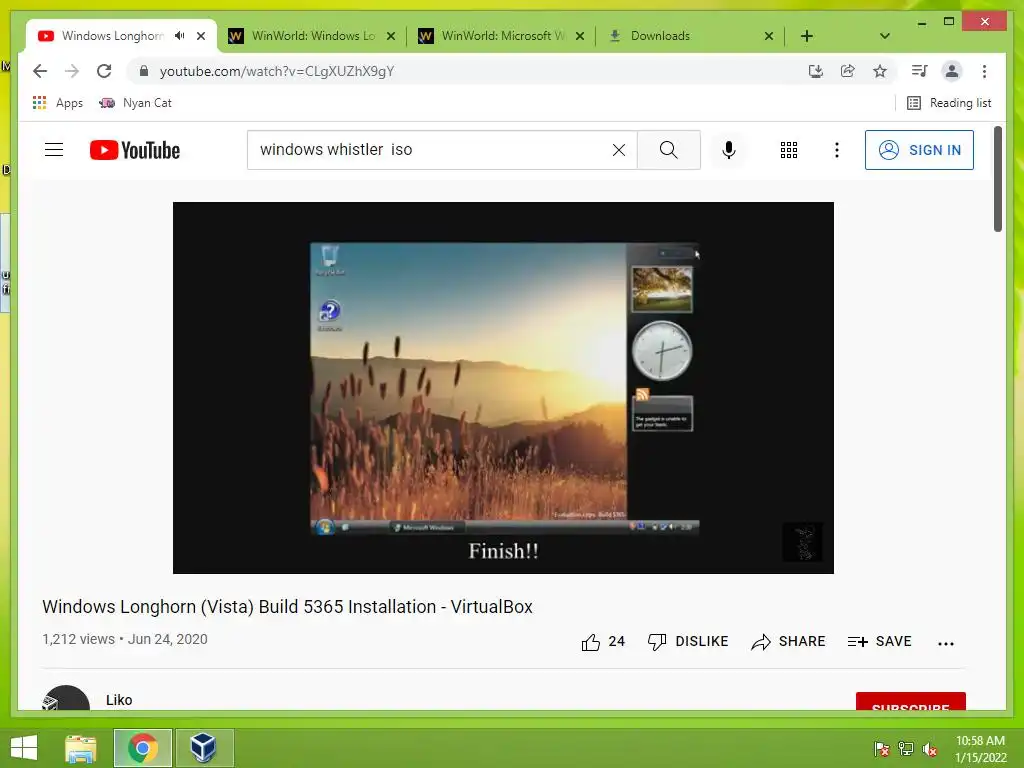Click the page vertical scrollbar thumb
This screenshot has width=1024, height=768.
(x=998, y=179)
